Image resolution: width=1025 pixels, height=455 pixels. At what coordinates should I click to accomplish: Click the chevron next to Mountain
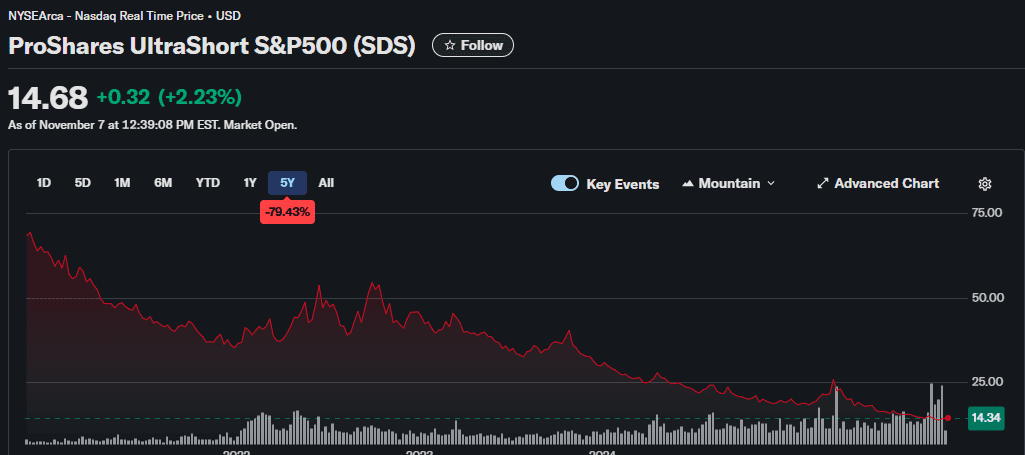point(770,184)
